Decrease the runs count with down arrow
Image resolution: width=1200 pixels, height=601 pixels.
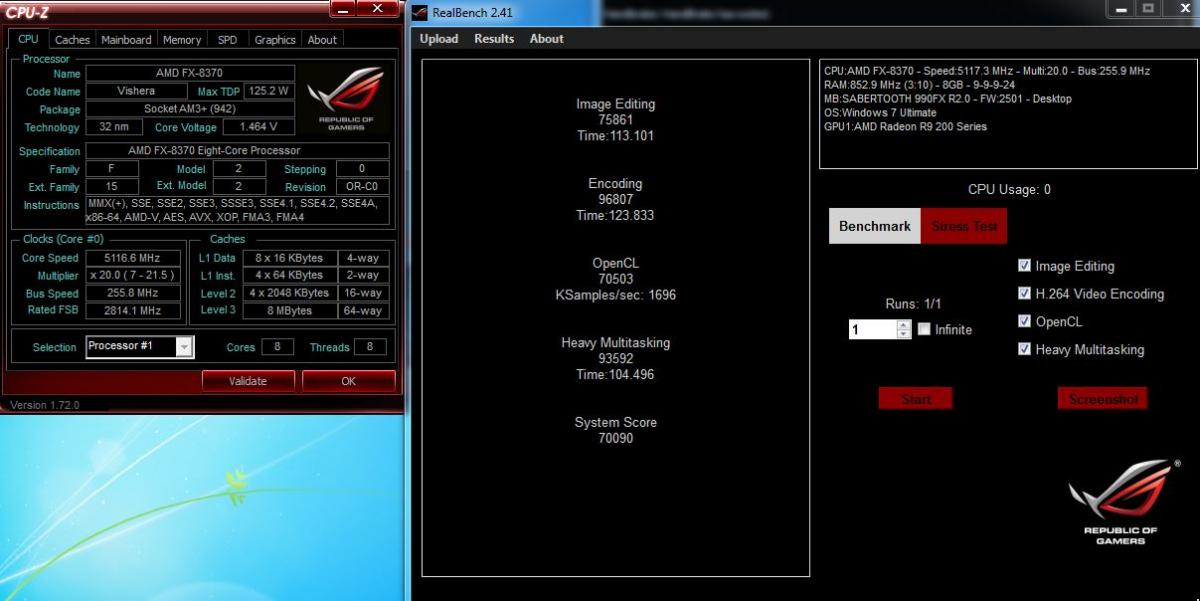click(x=904, y=334)
